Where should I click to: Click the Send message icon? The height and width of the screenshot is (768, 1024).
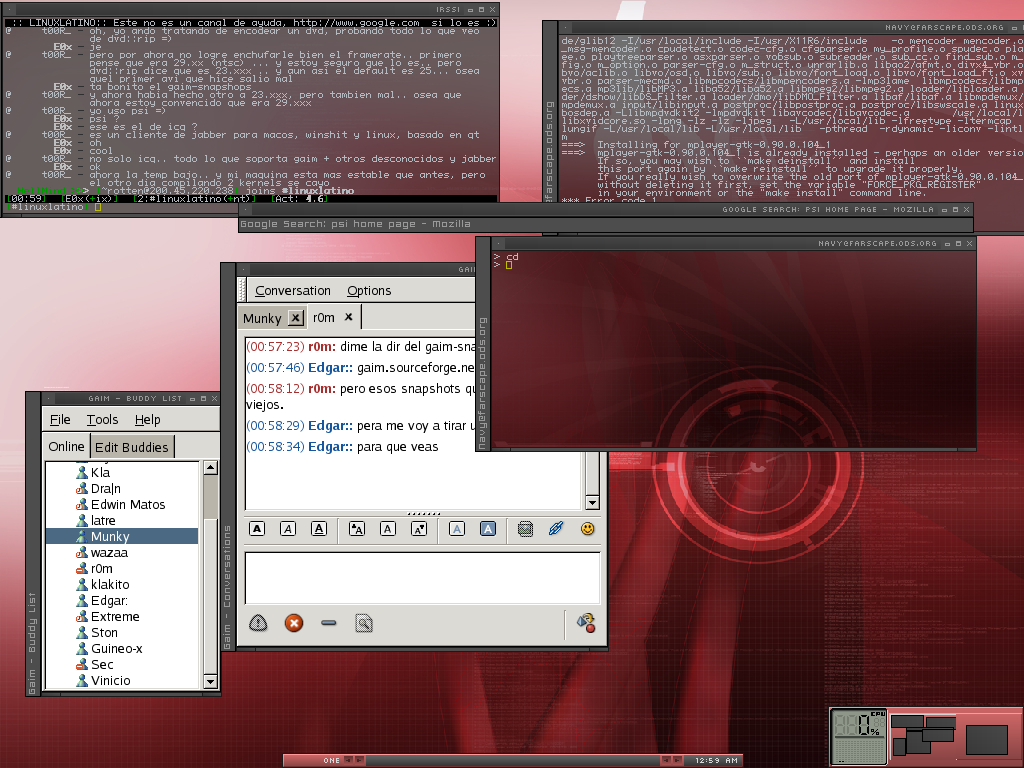(586, 623)
